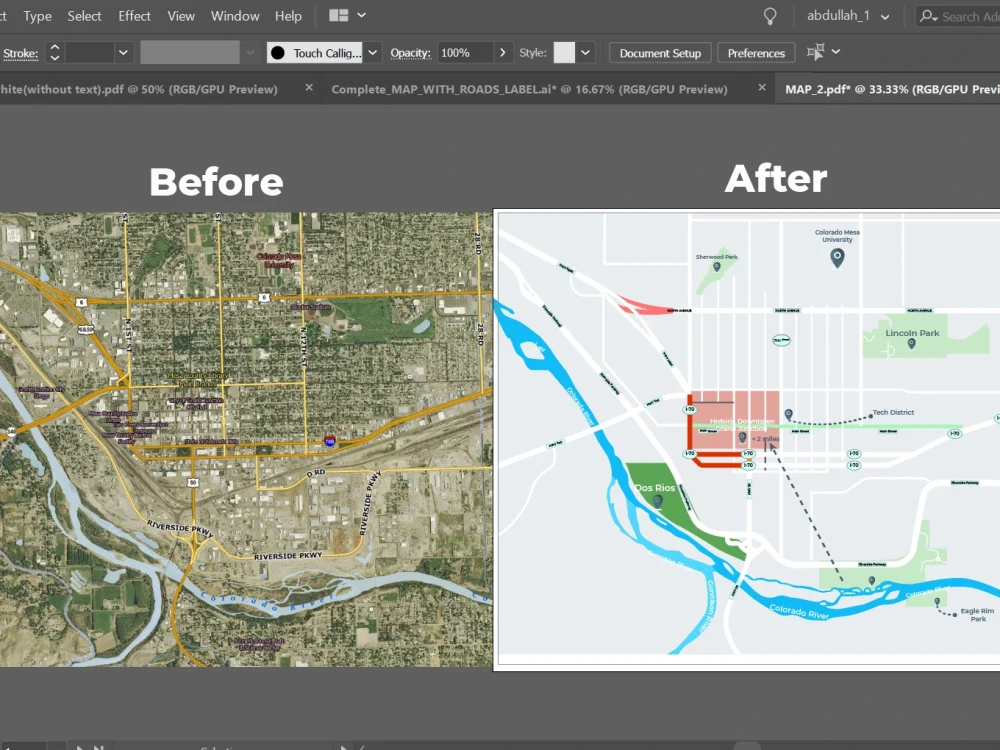
Task: Select the Touch Calligraphic brush preview icon
Action: click(x=277, y=51)
